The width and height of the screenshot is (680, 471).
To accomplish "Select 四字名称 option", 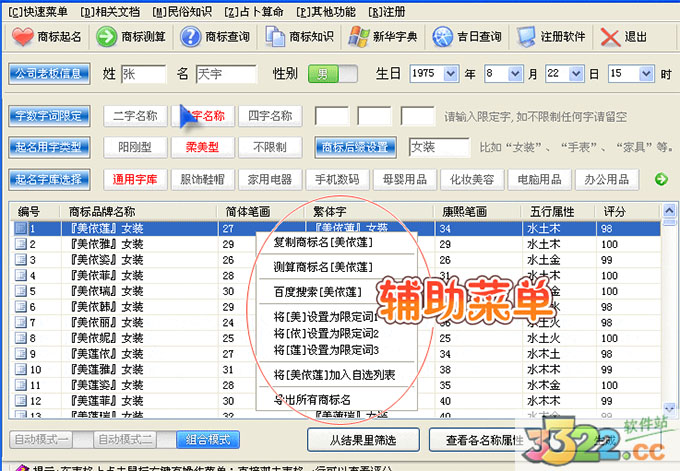I will pyautogui.click(x=270, y=116).
